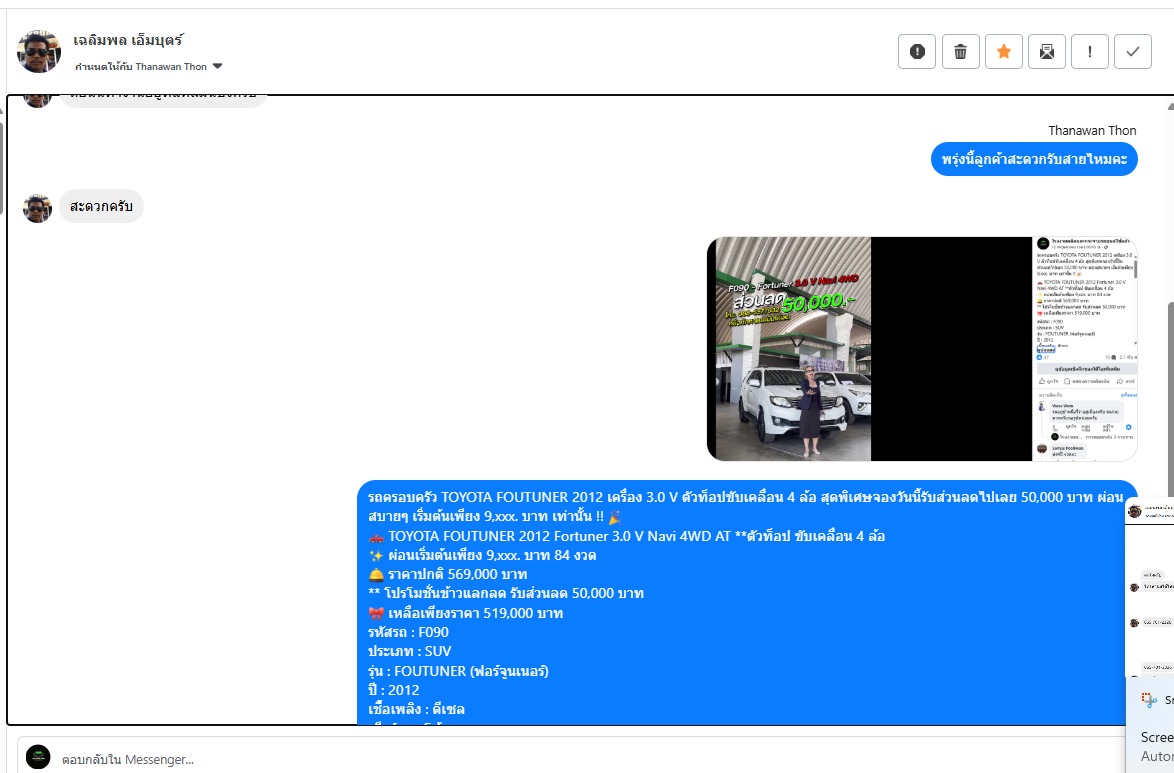Click the ปี : 2012 line

coord(393,690)
